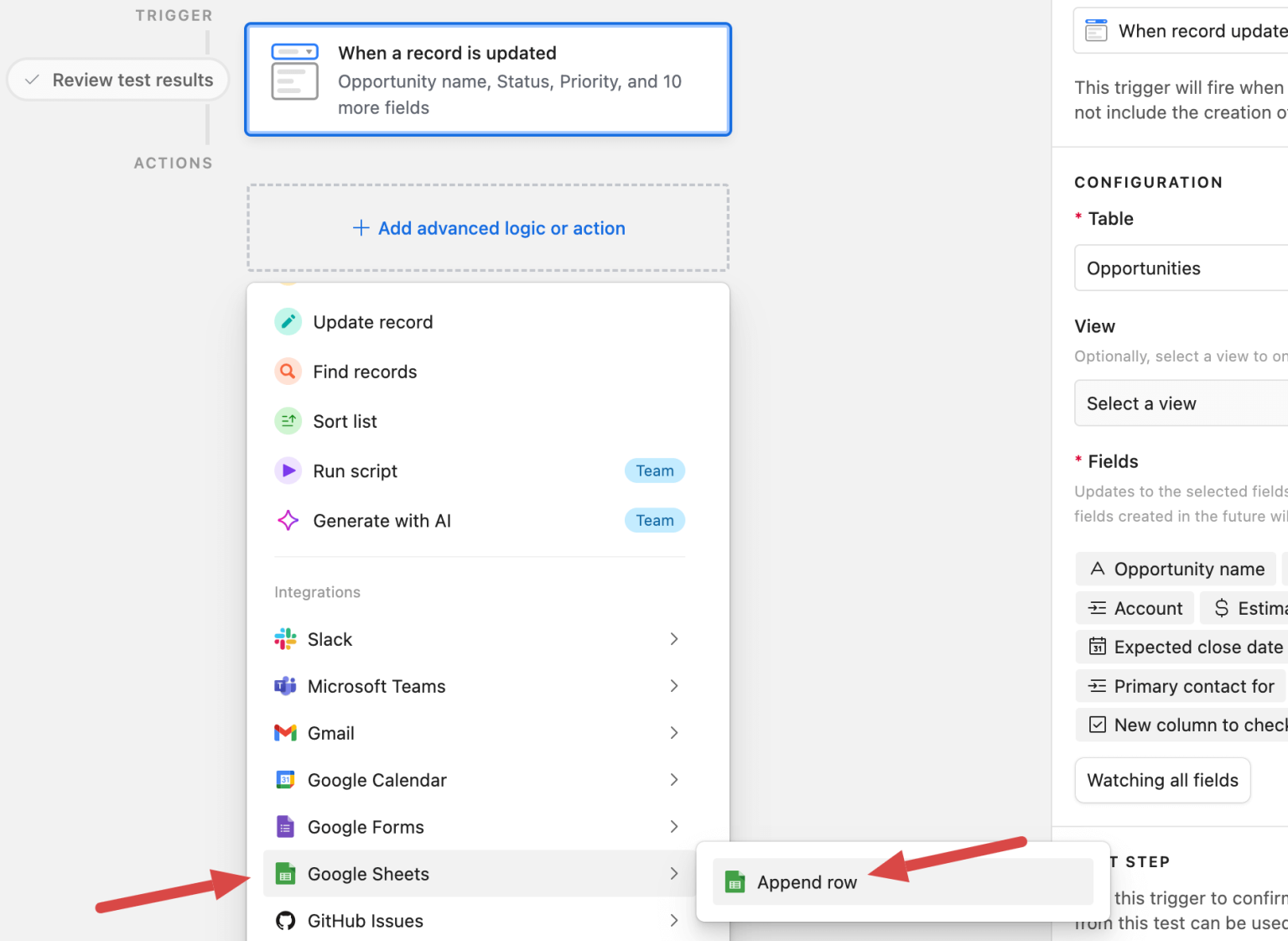This screenshot has height=941, width=1288.
Task: Click the GitHub Issues icon
Action: pos(286,920)
